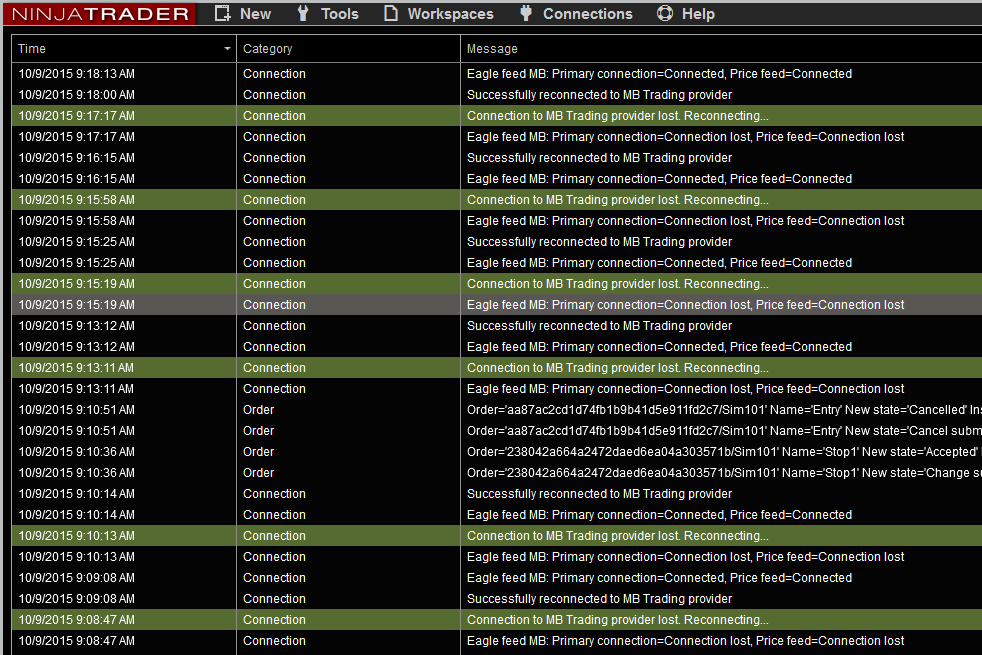Click Order category at 9:10:51 AM Cancelled row

[x=258, y=410]
